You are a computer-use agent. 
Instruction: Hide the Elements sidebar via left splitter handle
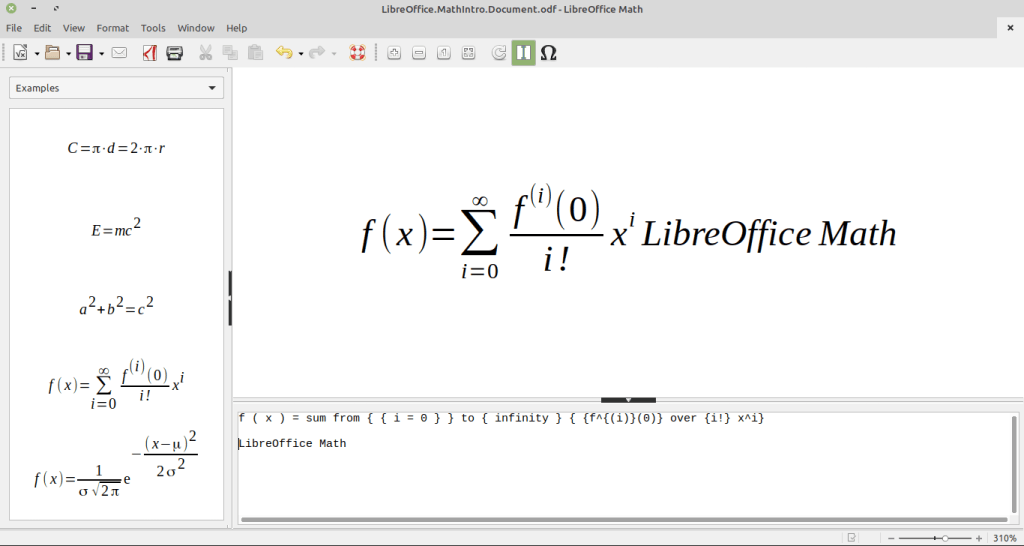230,298
